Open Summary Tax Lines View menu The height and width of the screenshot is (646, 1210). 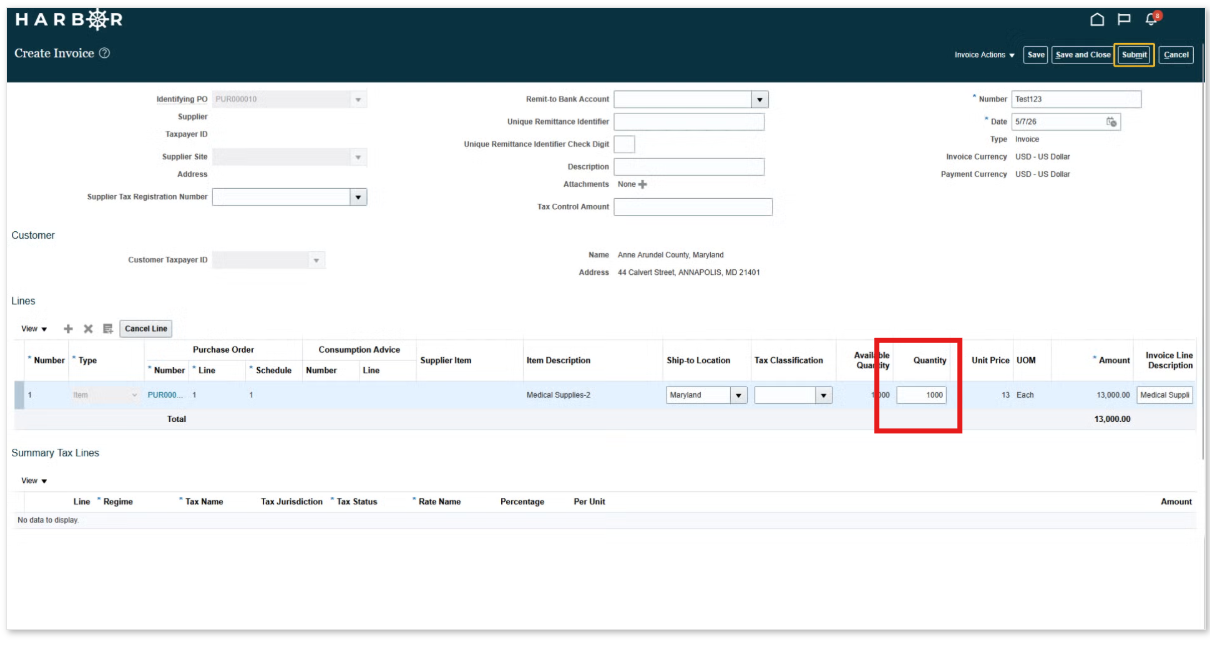coord(34,481)
